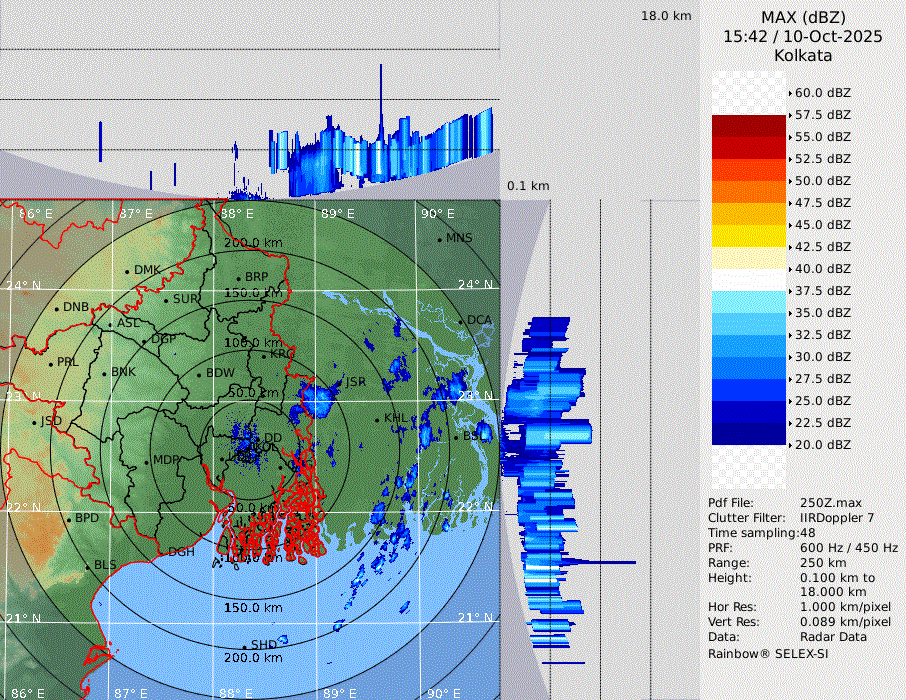906x700 pixels.
Task: Click the 150.0 km range label over the sea
Action: tap(253, 608)
